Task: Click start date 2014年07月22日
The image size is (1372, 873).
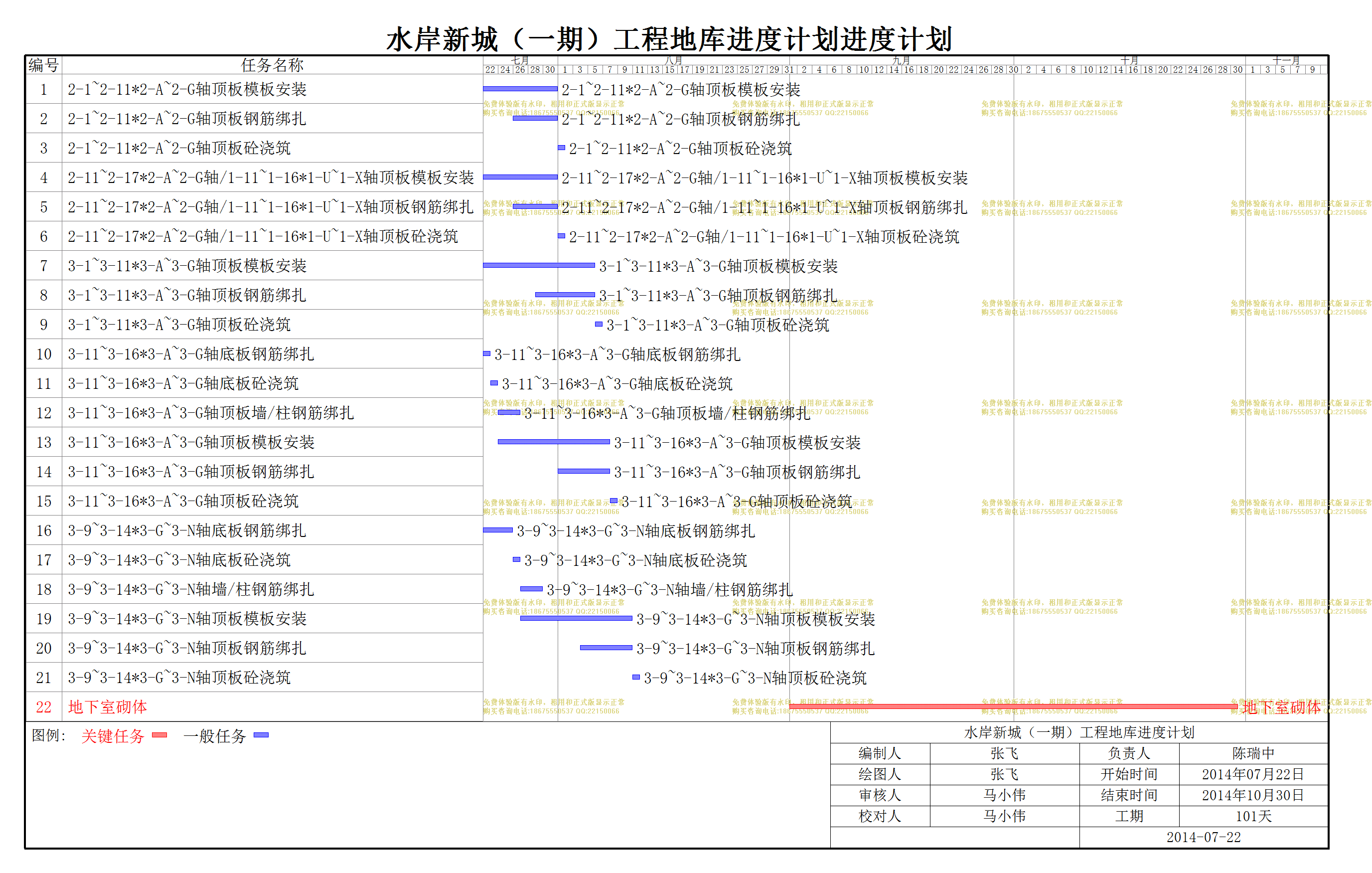Action: tap(1253, 774)
